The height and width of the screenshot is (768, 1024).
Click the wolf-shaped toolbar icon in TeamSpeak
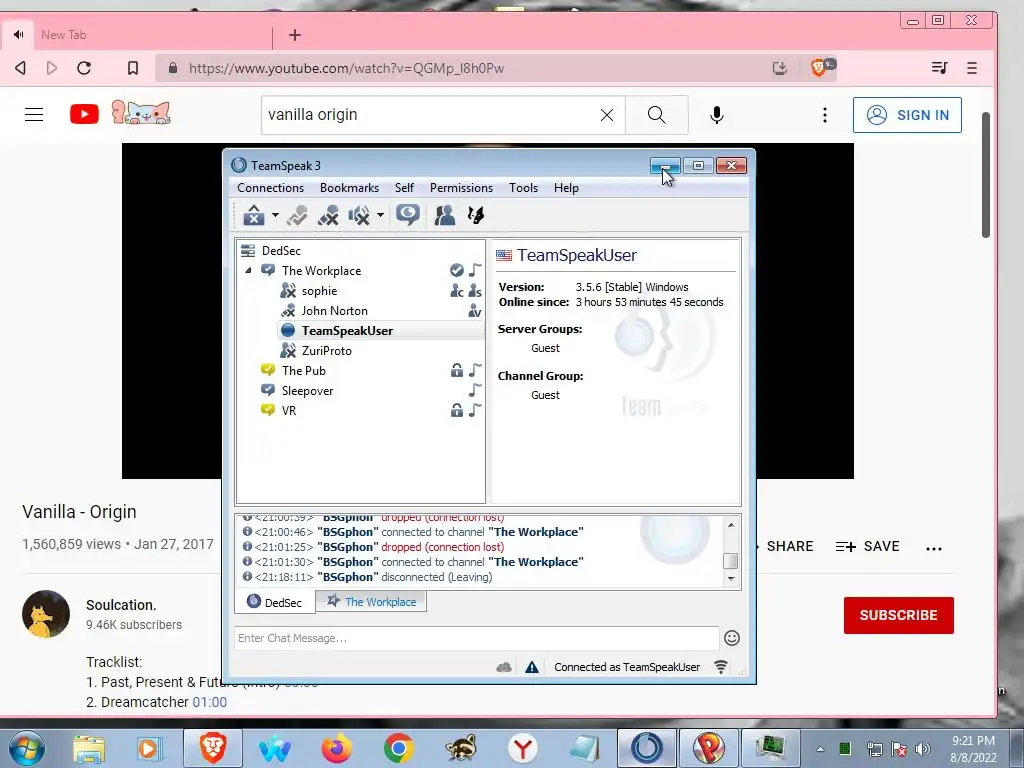[476, 215]
